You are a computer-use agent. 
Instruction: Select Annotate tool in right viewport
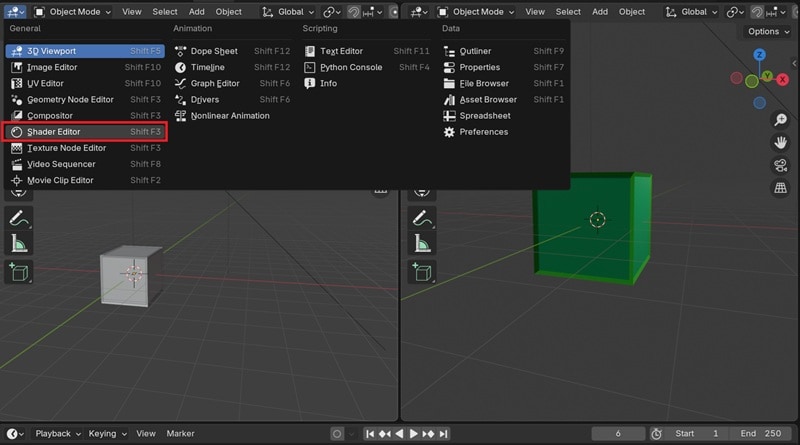(422, 218)
